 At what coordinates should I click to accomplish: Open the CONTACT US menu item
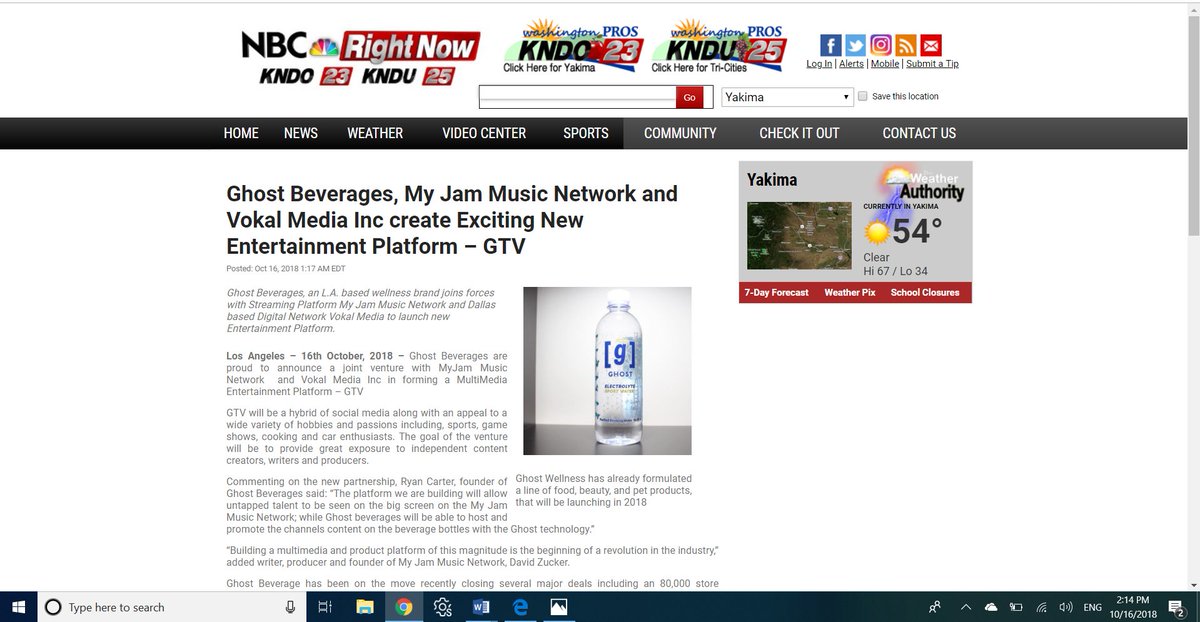tap(919, 133)
